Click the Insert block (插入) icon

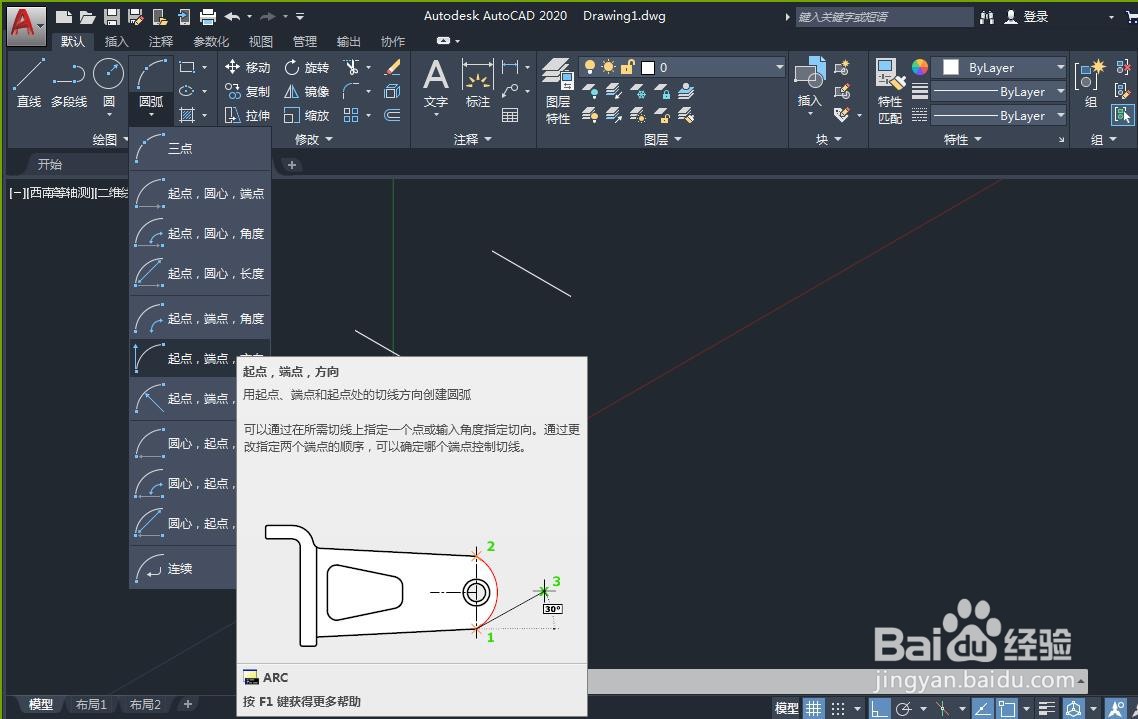(809, 82)
